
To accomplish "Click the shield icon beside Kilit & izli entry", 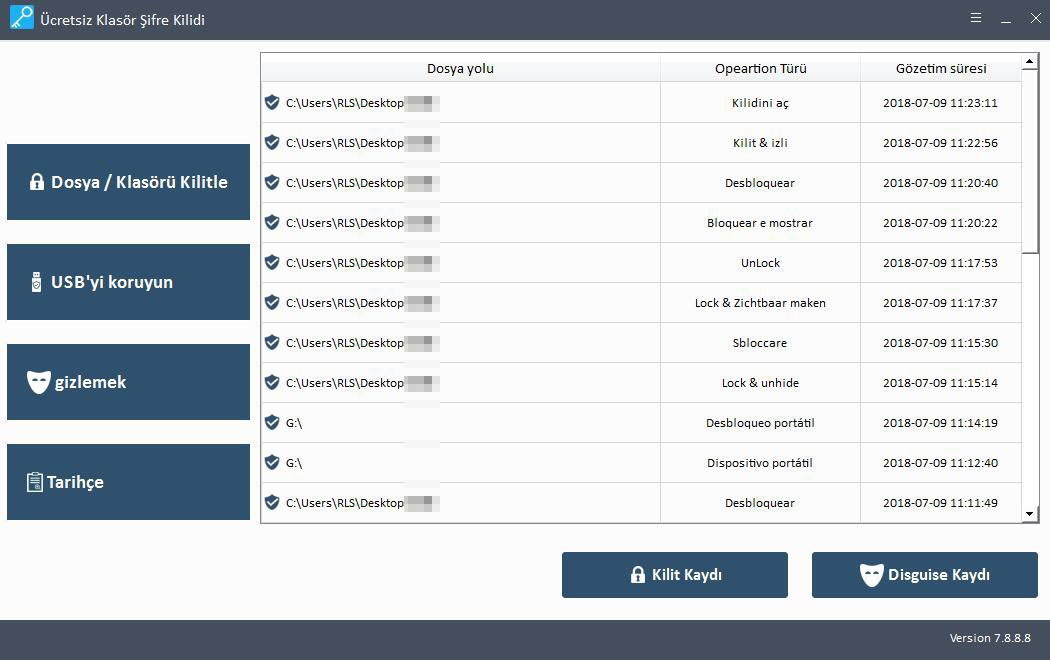I will (272, 142).
